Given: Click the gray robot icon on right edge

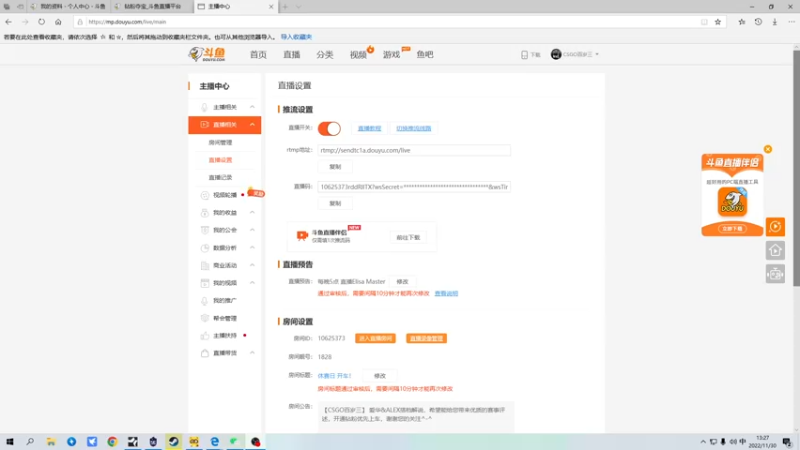Looking at the screenshot, I should (x=775, y=274).
